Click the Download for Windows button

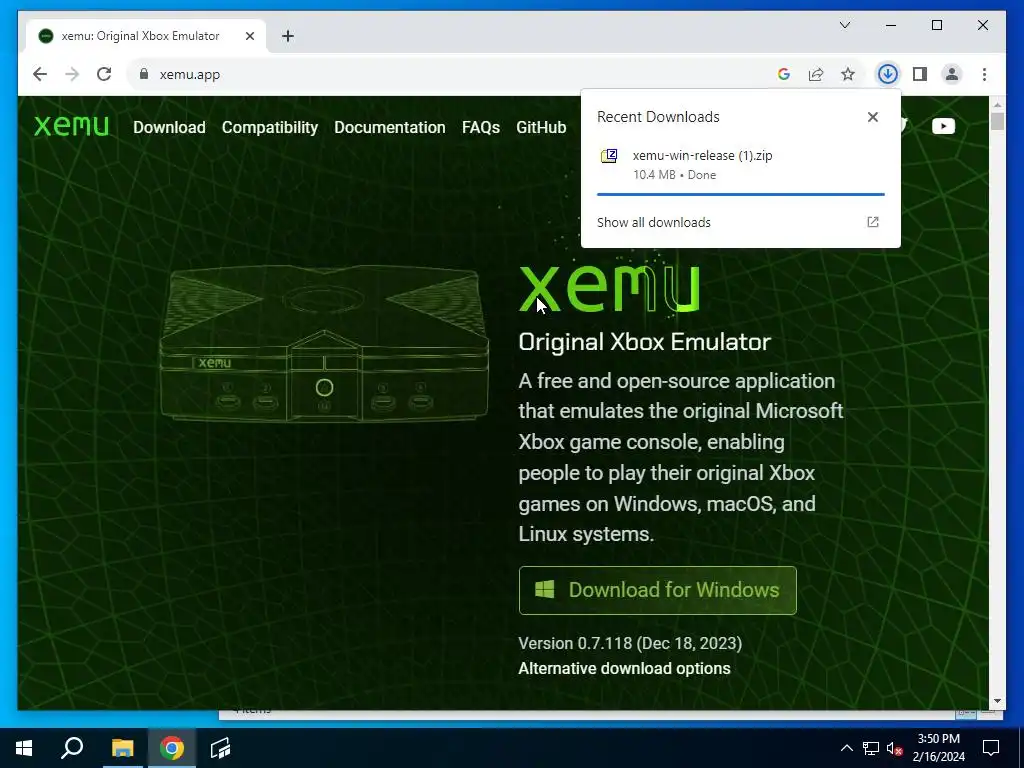[658, 590]
